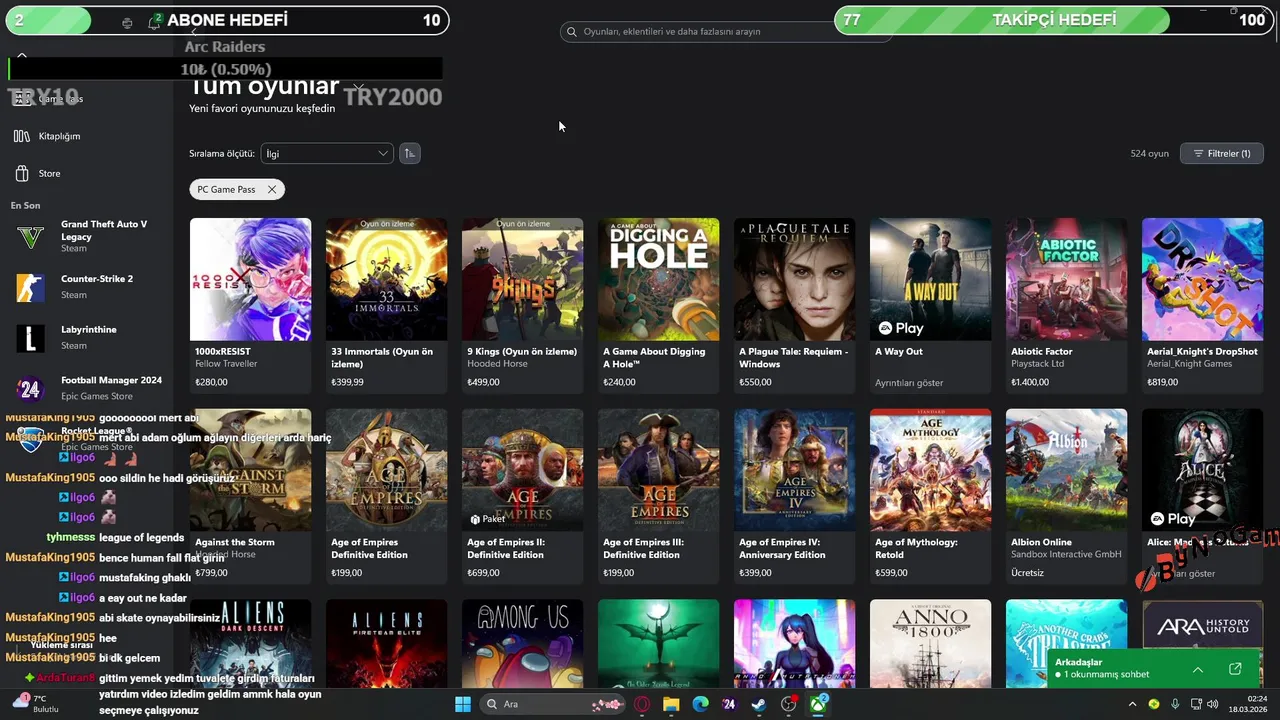
Task: Open the İlgi sort criteria dropdown
Action: click(326, 153)
